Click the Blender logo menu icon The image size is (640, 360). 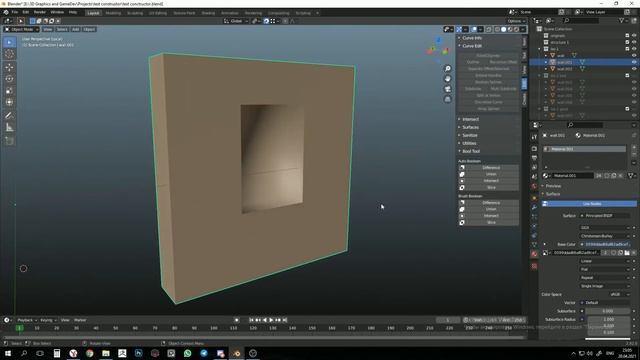point(6,12)
